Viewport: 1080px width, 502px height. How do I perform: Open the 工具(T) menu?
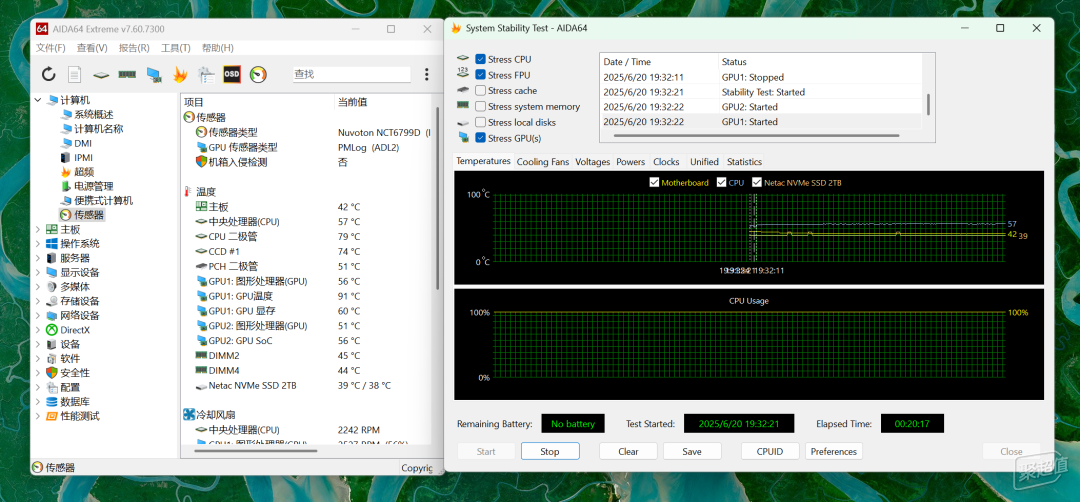176,48
